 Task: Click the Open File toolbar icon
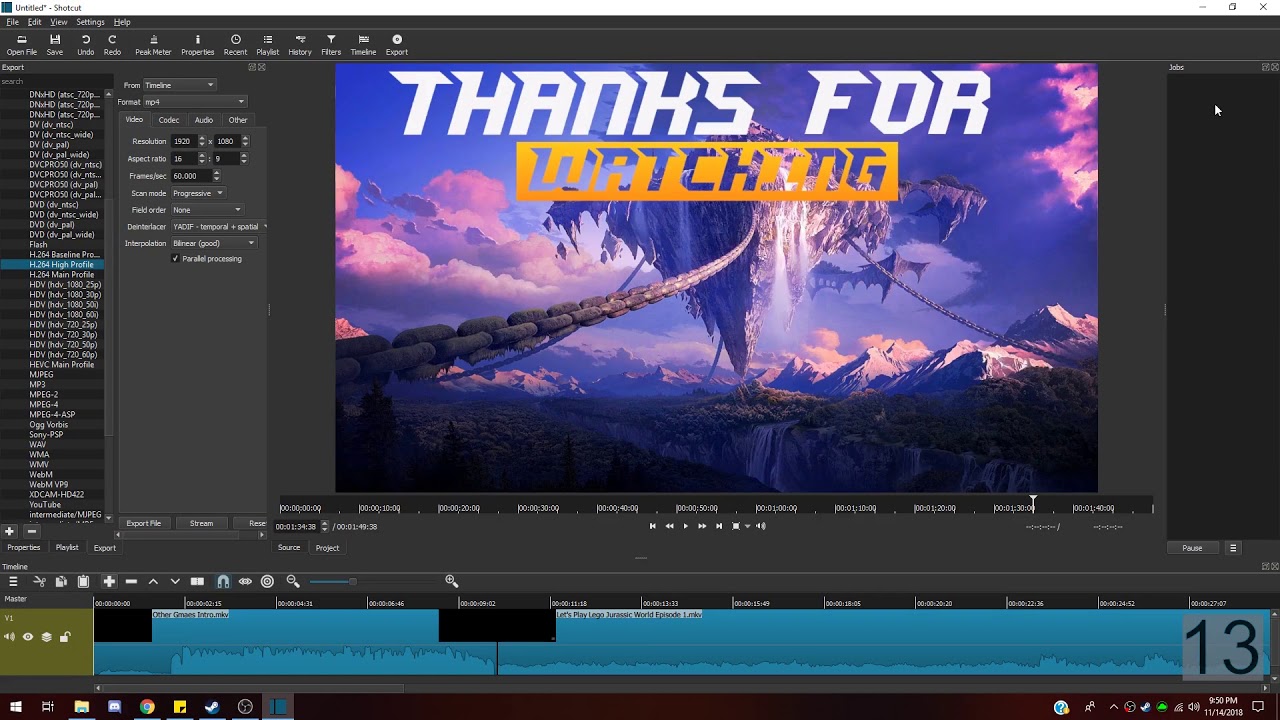coord(21,45)
